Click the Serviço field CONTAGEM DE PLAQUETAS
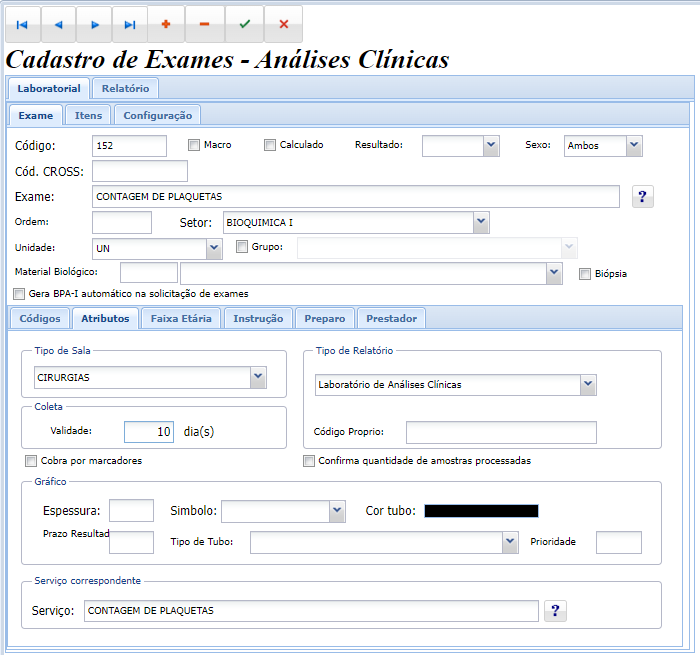The image size is (700, 655). [x=311, y=611]
